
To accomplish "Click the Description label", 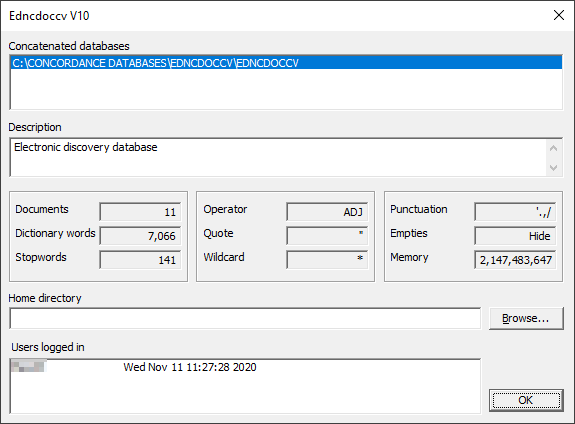I will [35, 127].
